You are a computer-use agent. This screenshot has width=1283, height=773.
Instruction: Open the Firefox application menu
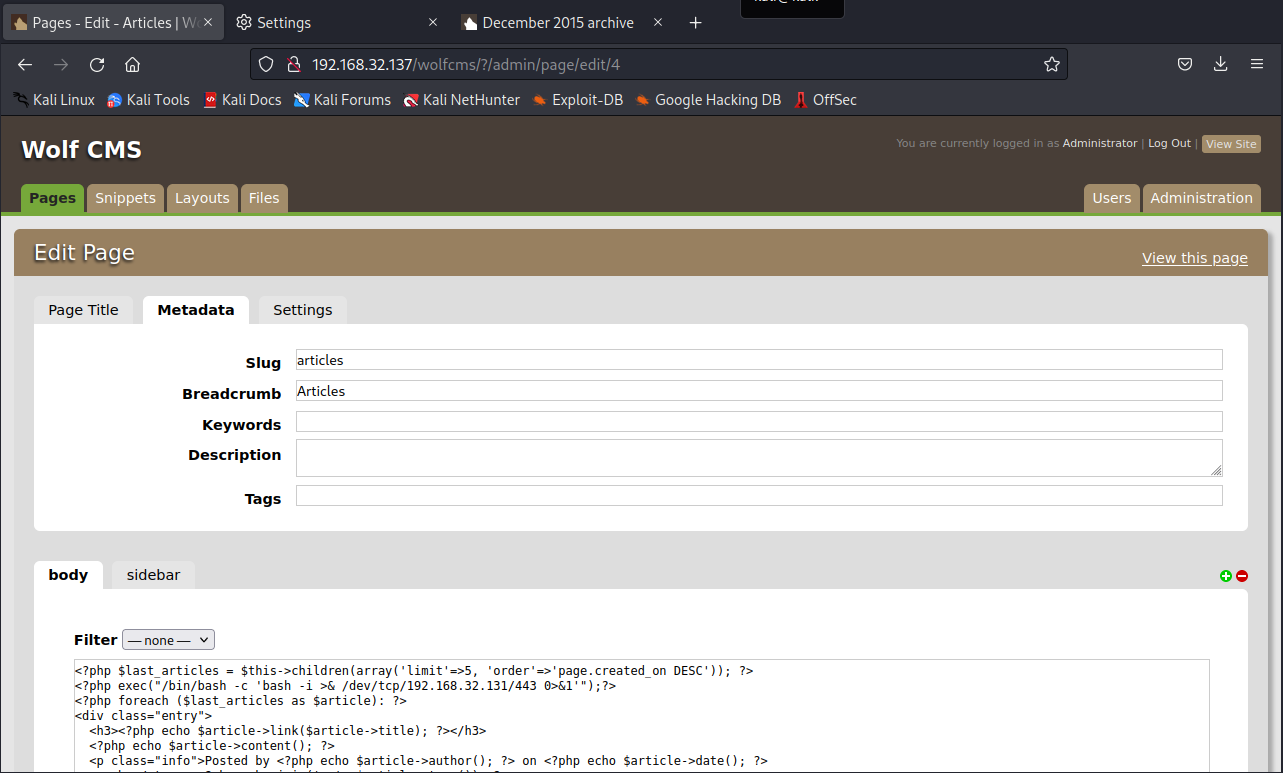[x=1257, y=64]
